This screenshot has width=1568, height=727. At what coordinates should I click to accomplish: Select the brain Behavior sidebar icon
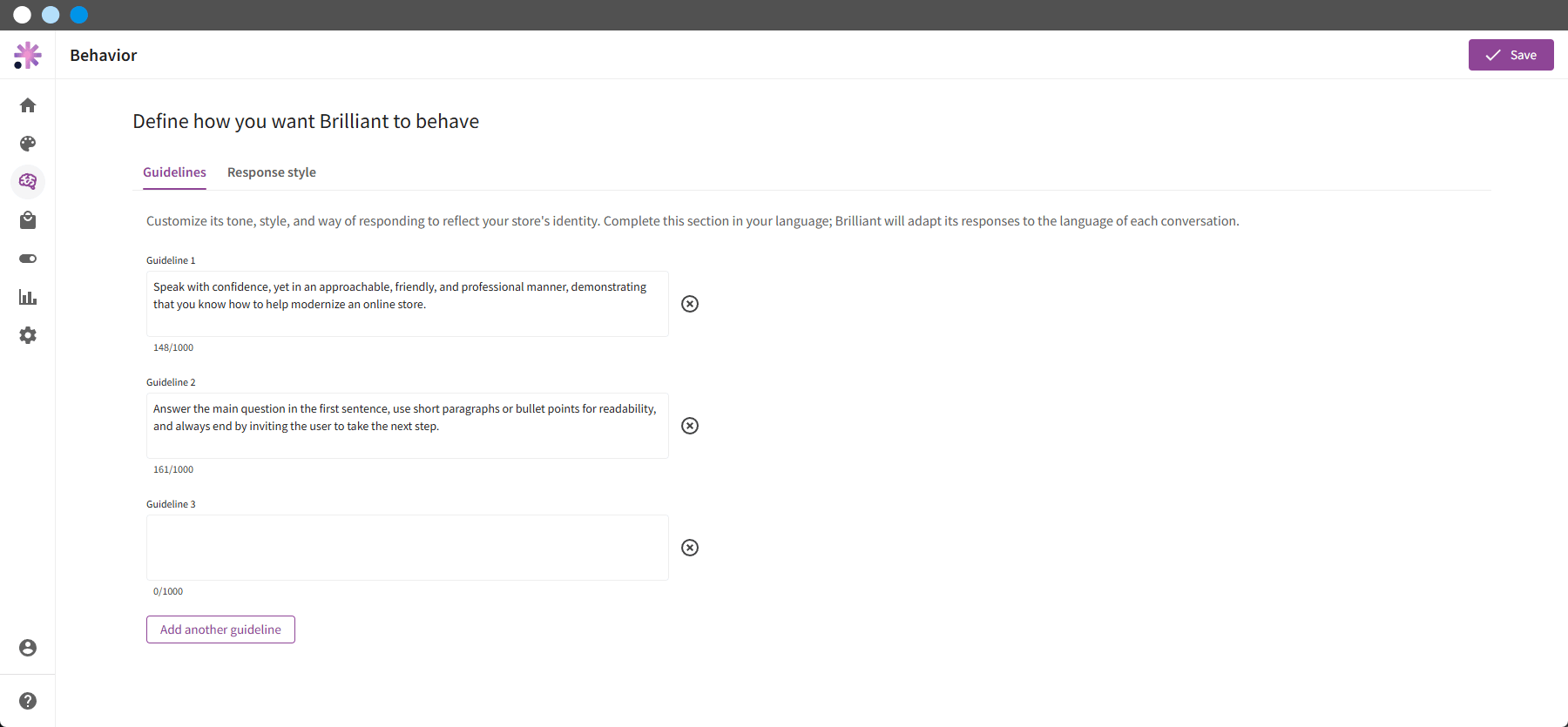pos(28,182)
